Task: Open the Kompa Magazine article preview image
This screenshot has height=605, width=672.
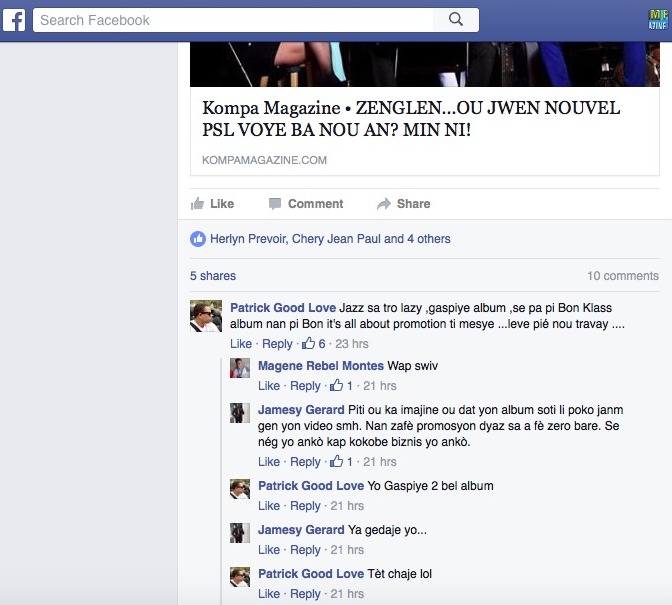Action: (x=425, y=64)
